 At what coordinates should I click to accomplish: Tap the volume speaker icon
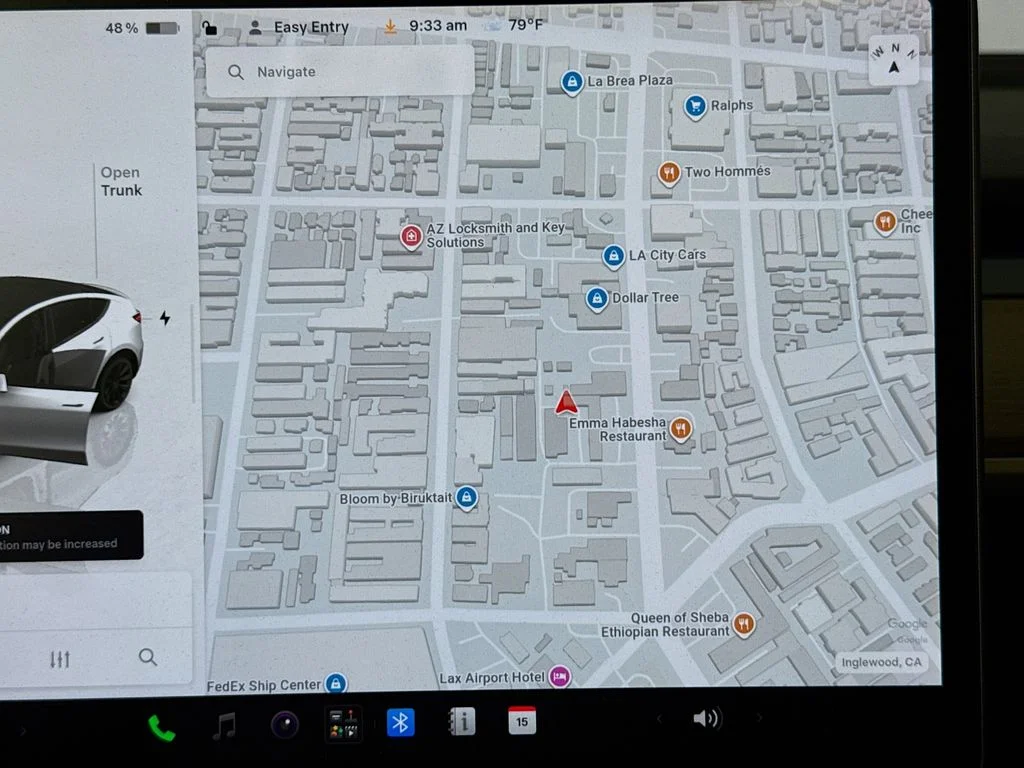(x=706, y=718)
